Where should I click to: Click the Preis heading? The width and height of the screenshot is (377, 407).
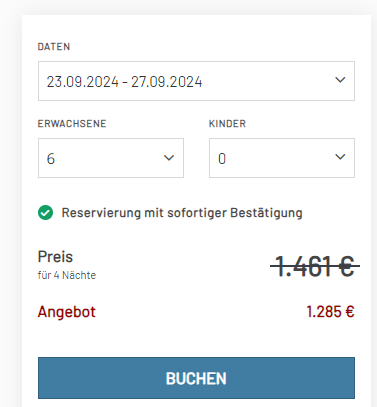55,257
